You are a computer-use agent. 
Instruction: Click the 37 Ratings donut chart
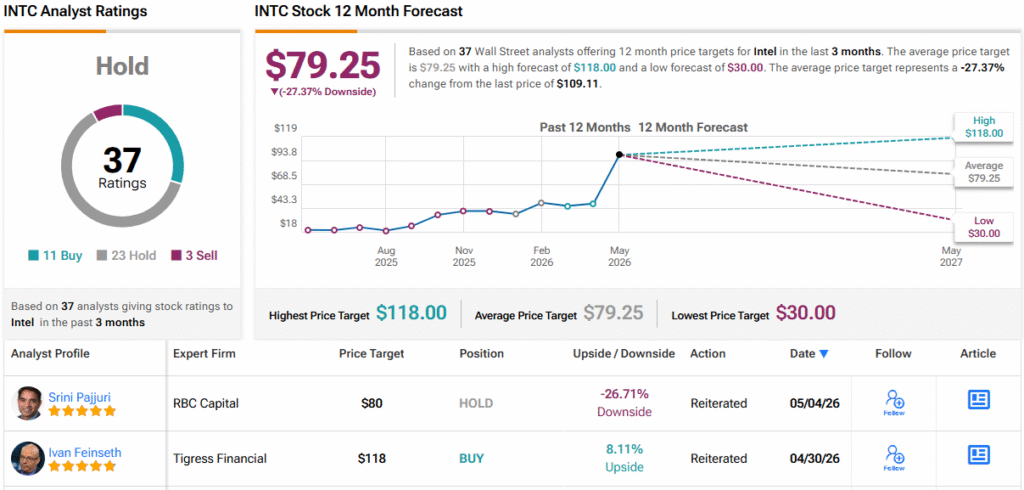click(122, 165)
